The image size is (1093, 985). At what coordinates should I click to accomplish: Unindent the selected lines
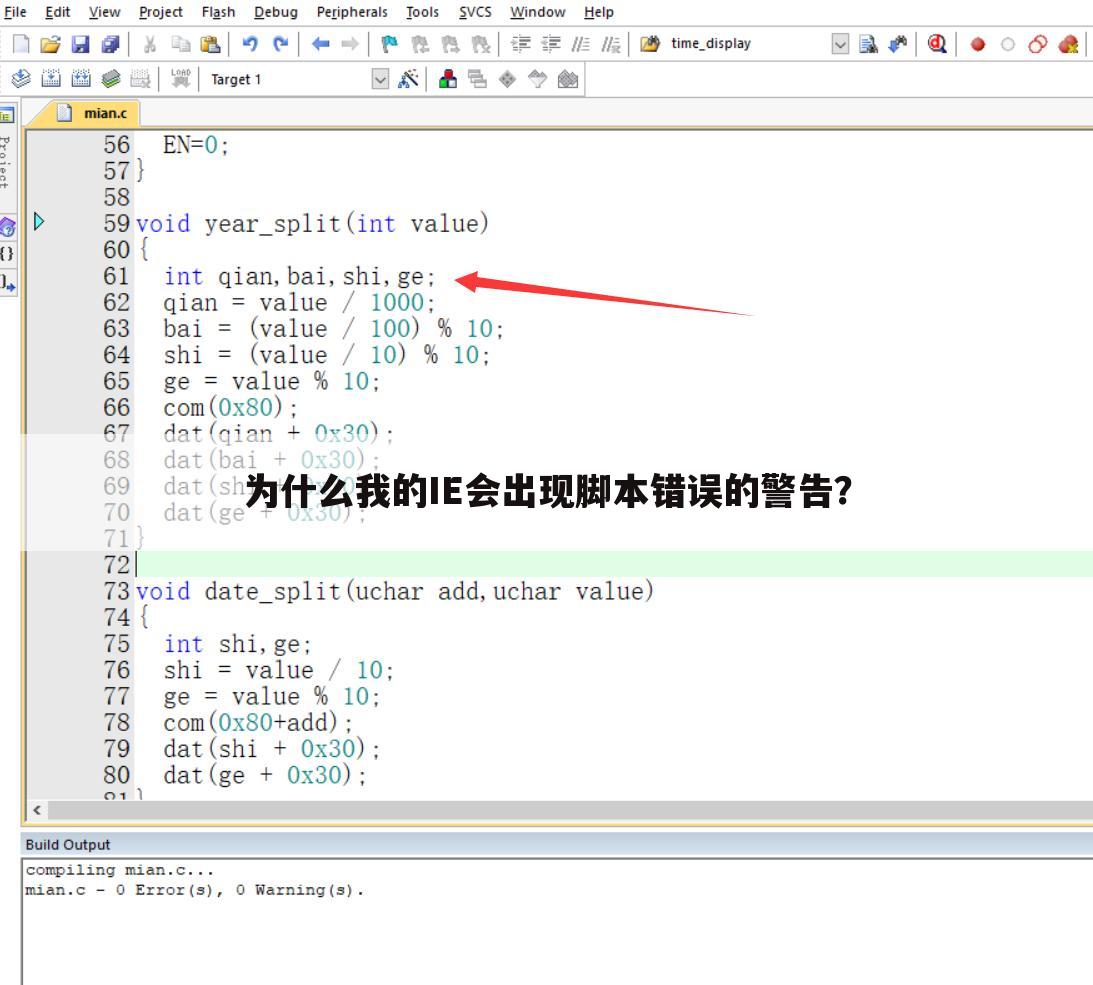pos(551,45)
